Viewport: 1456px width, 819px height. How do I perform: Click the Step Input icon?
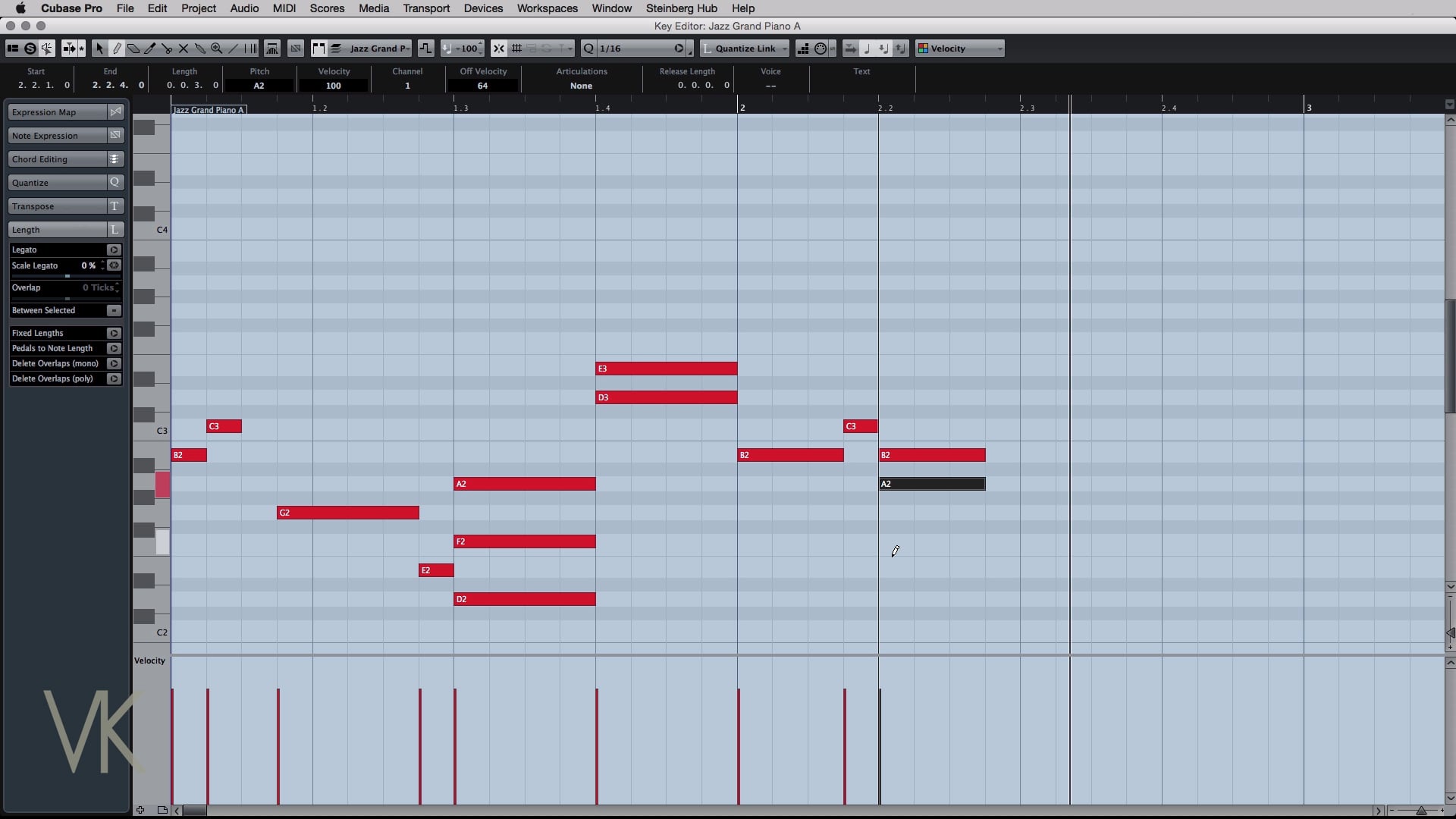(803, 49)
